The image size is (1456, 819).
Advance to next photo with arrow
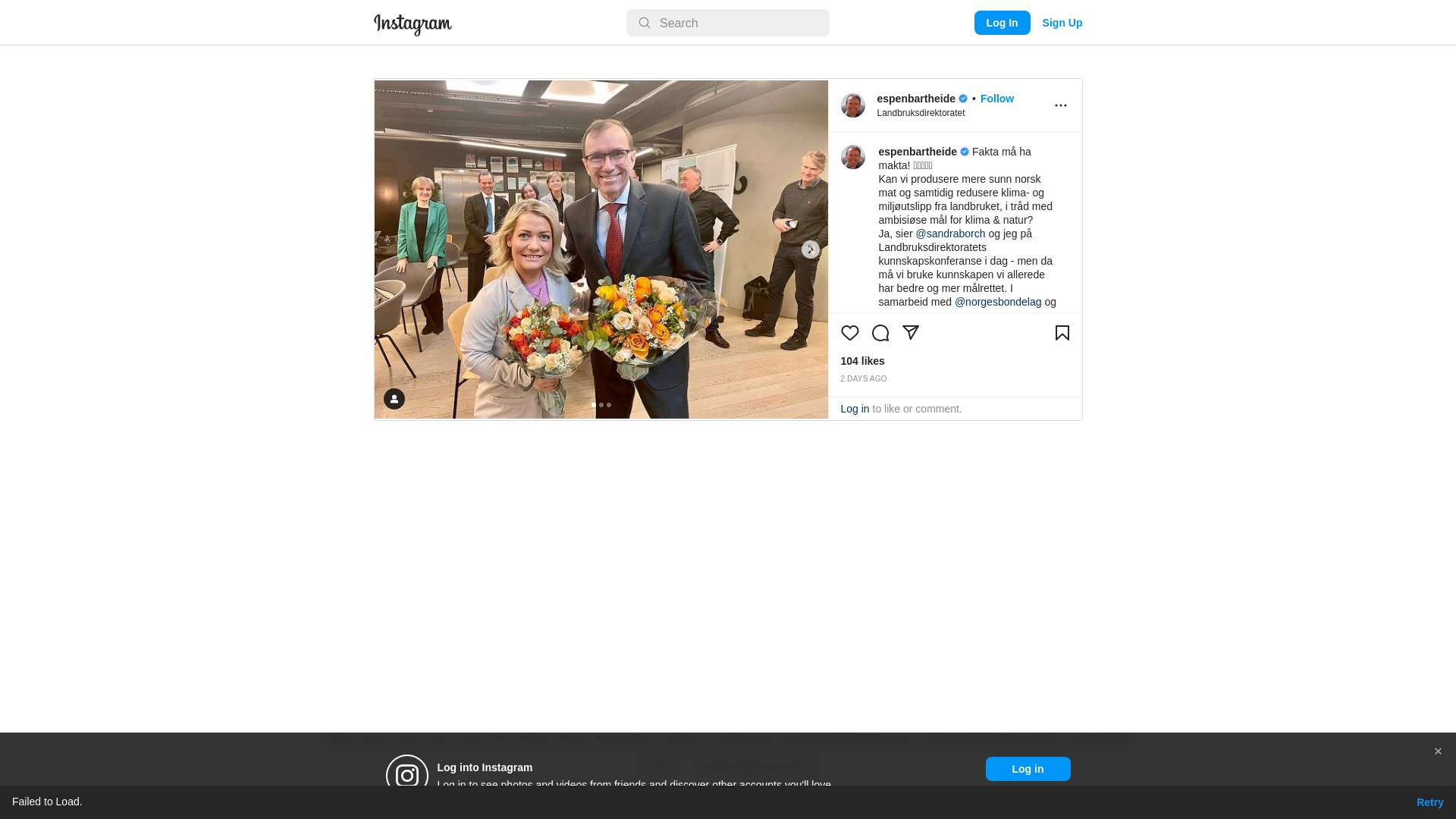(x=810, y=249)
